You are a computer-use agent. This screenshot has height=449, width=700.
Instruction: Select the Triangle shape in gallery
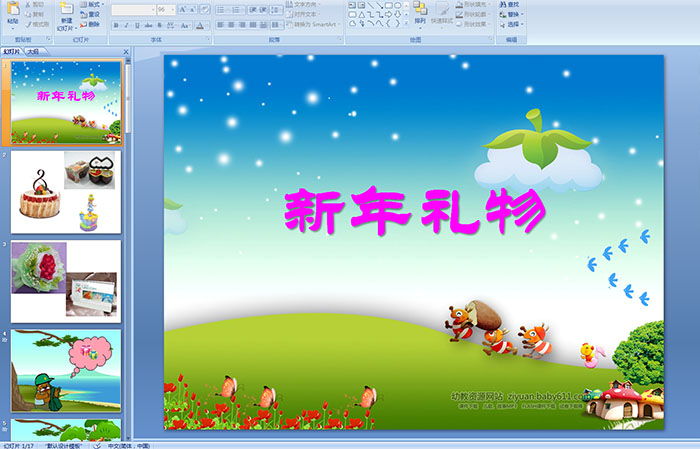(x=362, y=15)
